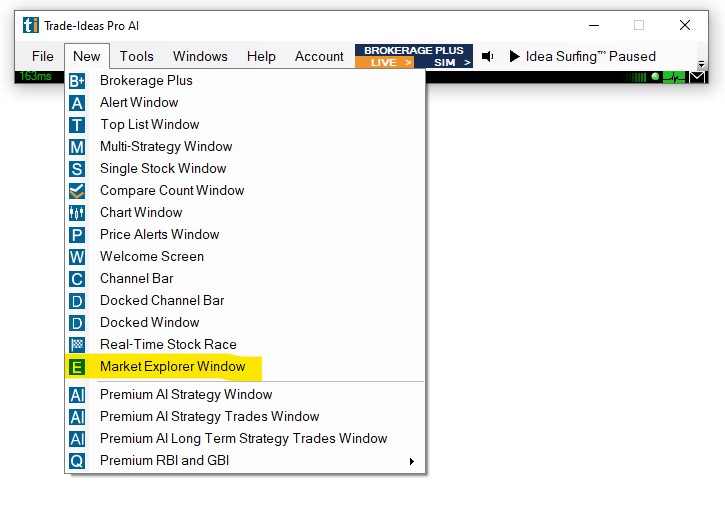This screenshot has width=725, height=506.
Task: Click the Top List 'T' icon
Action: pyautogui.click(x=77, y=124)
